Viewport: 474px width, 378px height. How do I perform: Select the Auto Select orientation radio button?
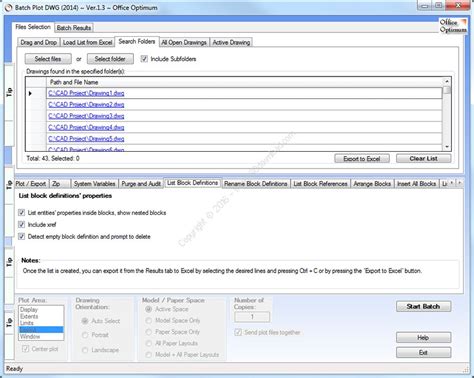pos(85,321)
